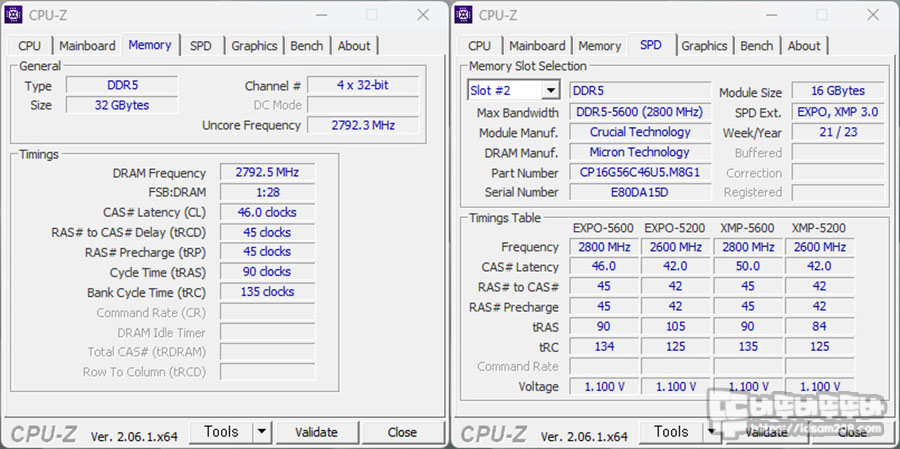The image size is (900, 449).
Task: Click Max Bandwidth field DDR5-5600 (2800 MHz)
Action: click(x=640, y=112)
